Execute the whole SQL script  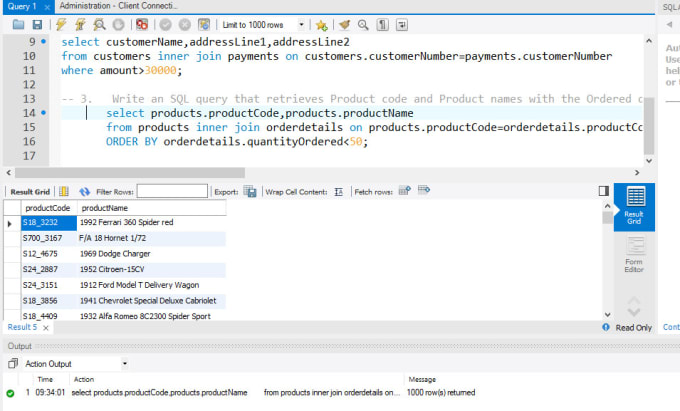point(61,25)
